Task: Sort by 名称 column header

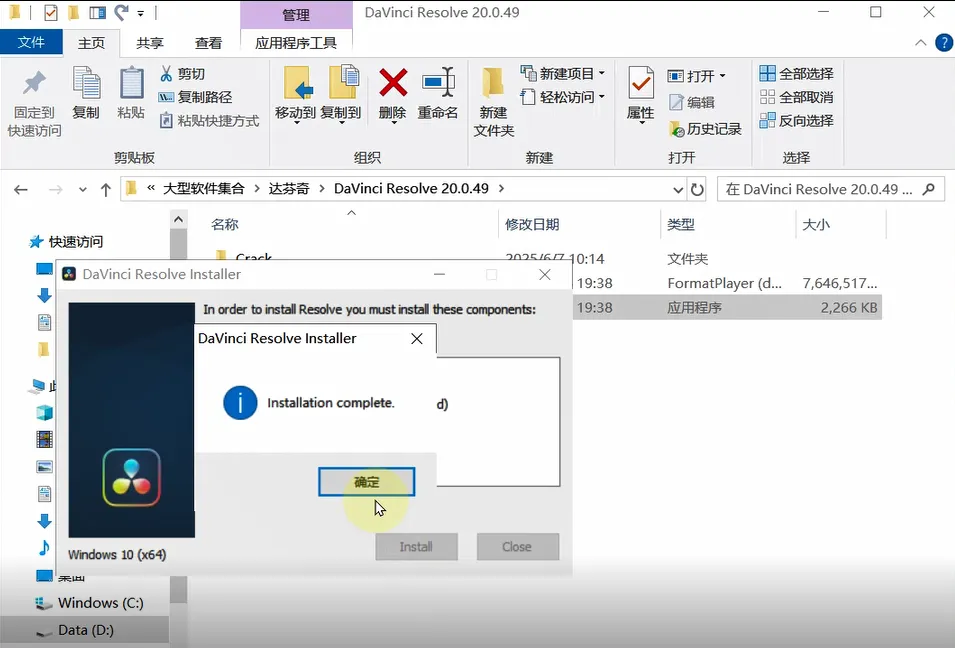Action: click(225, 224)
